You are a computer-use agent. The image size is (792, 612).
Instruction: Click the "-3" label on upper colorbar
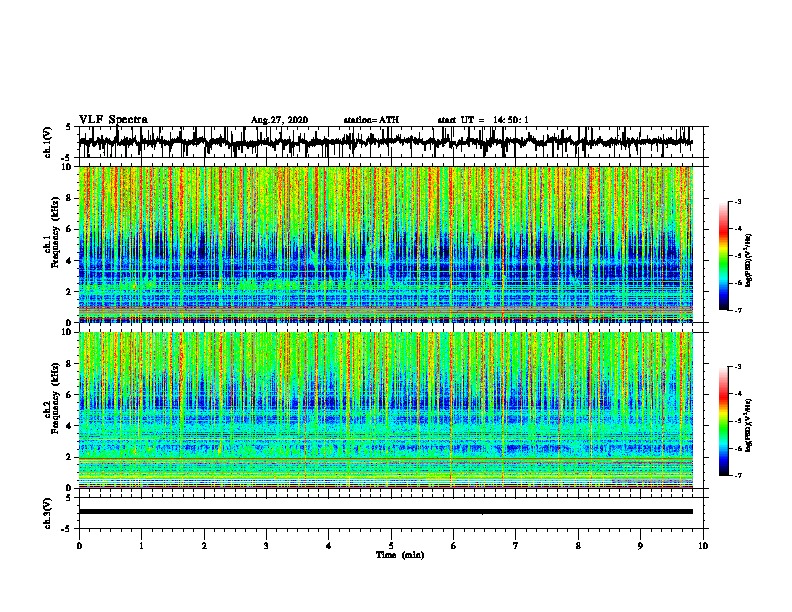click(737, 202)
